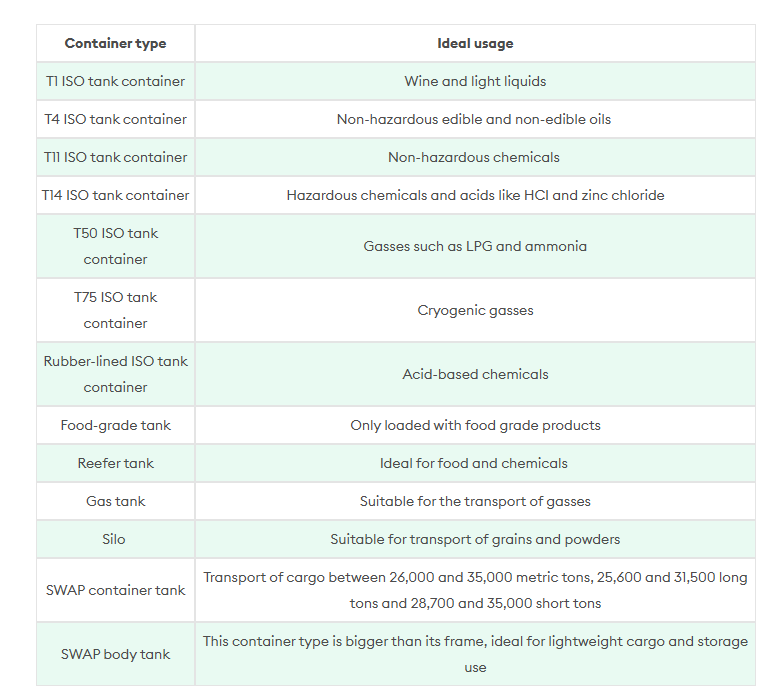764x698 pixels.
Task: Click the "Food-grade tank" row label
Action: 115,425
